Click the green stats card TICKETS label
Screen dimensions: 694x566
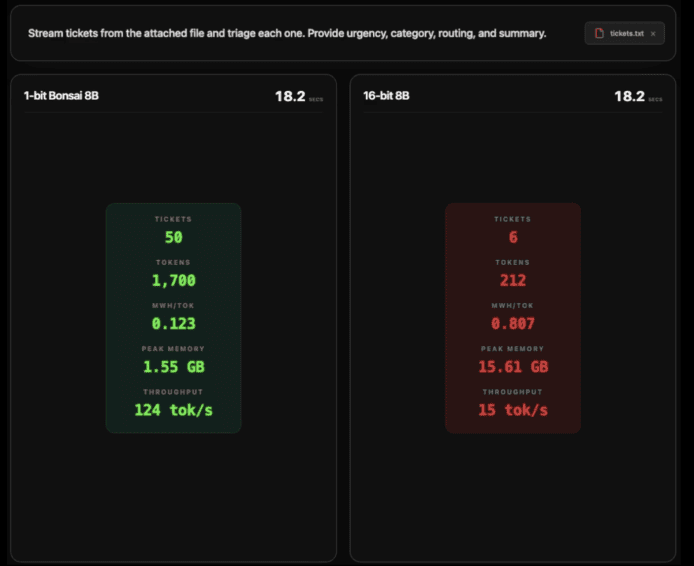click(x=173, y=219)
